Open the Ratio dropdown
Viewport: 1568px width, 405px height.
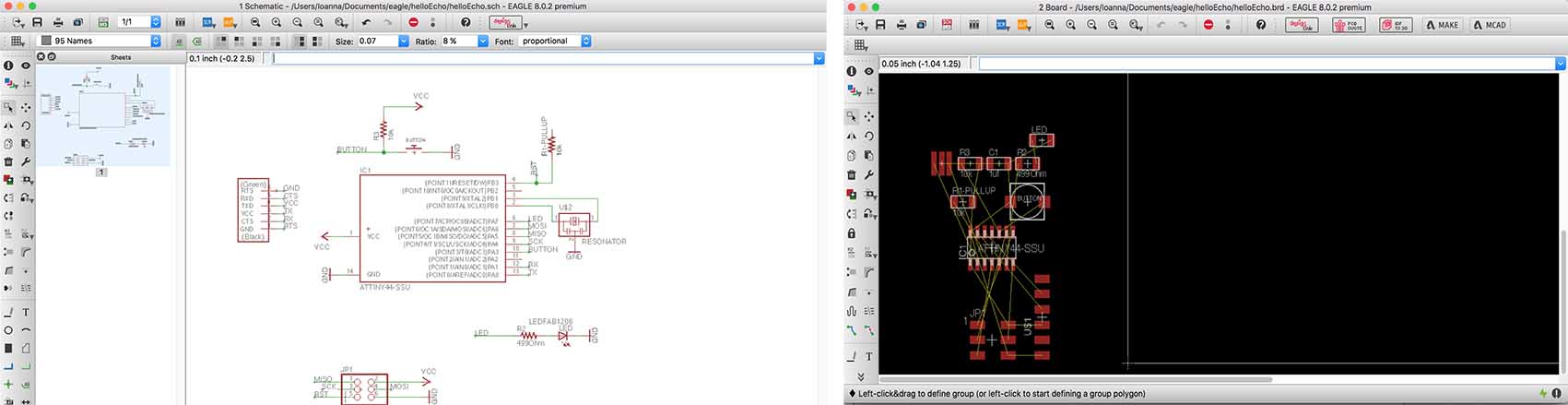coord(483,41)
